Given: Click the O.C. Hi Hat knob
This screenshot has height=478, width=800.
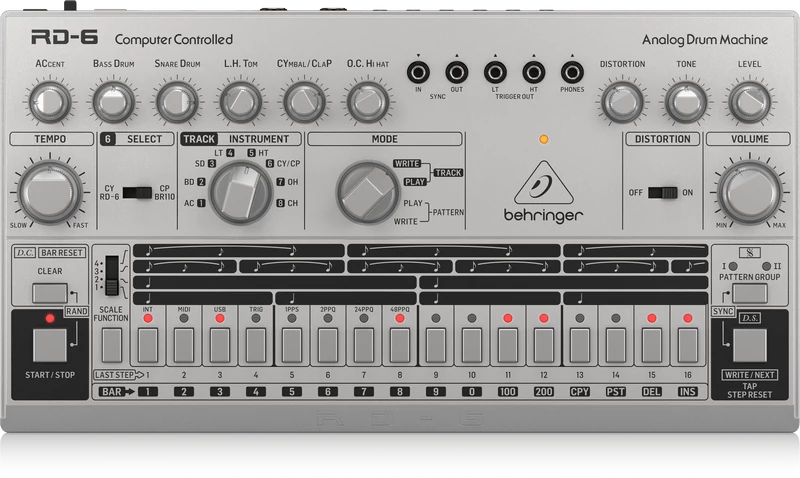Looking at the screenshot, I should click(x=366, y=100).
